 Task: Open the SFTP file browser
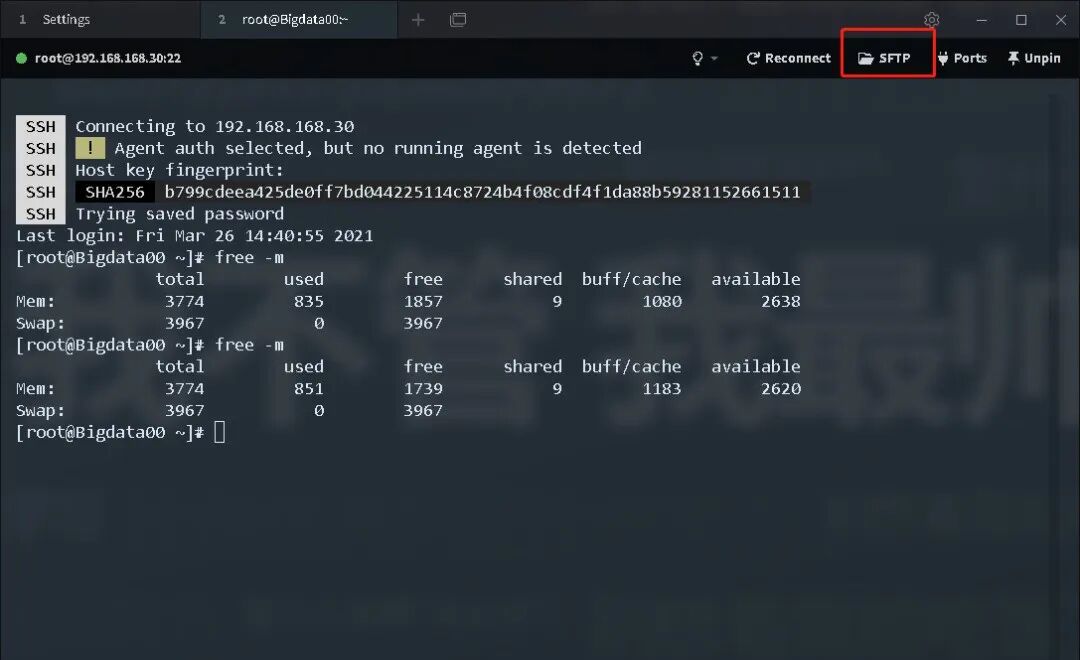click(x=884, y=59)
